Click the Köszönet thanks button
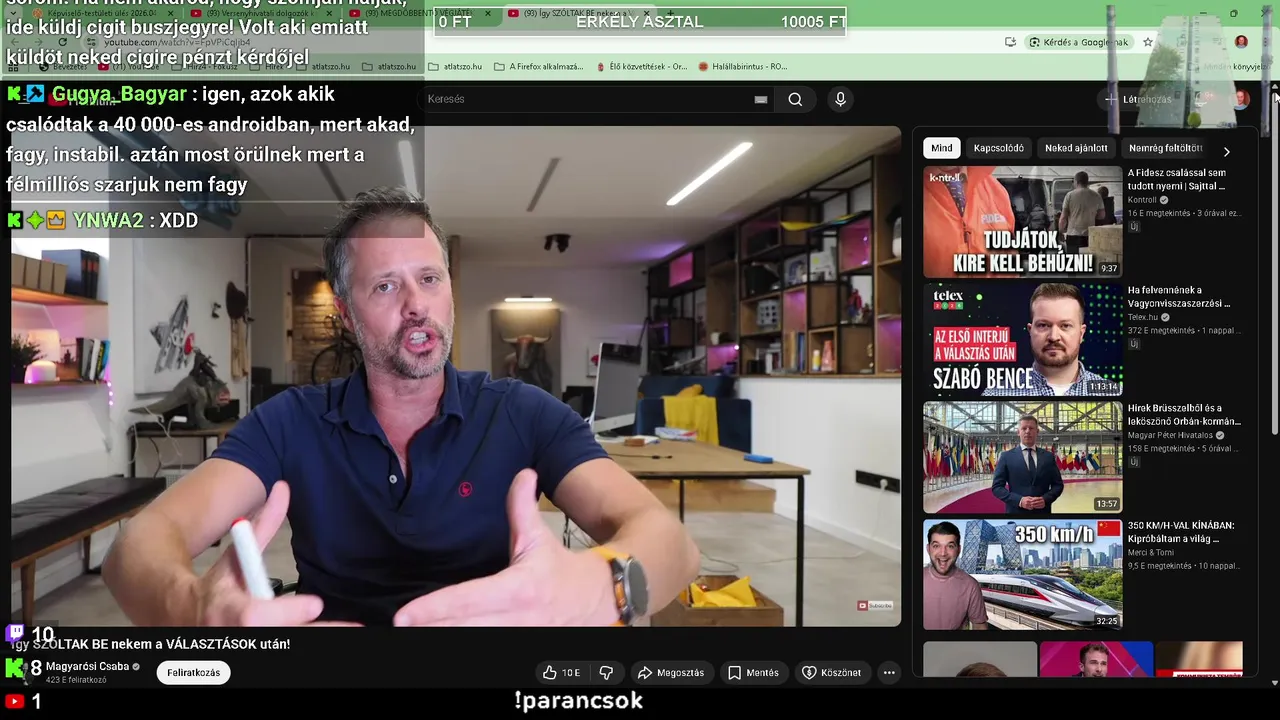This screenshot has width=1280, height=720. 832,673
